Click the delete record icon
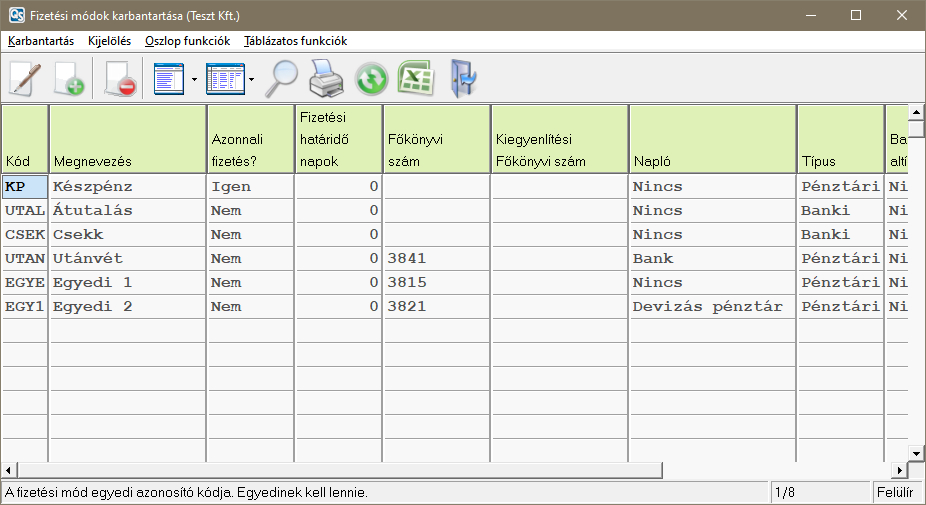The width and height of the screenshot is (926, 505). 119,78
